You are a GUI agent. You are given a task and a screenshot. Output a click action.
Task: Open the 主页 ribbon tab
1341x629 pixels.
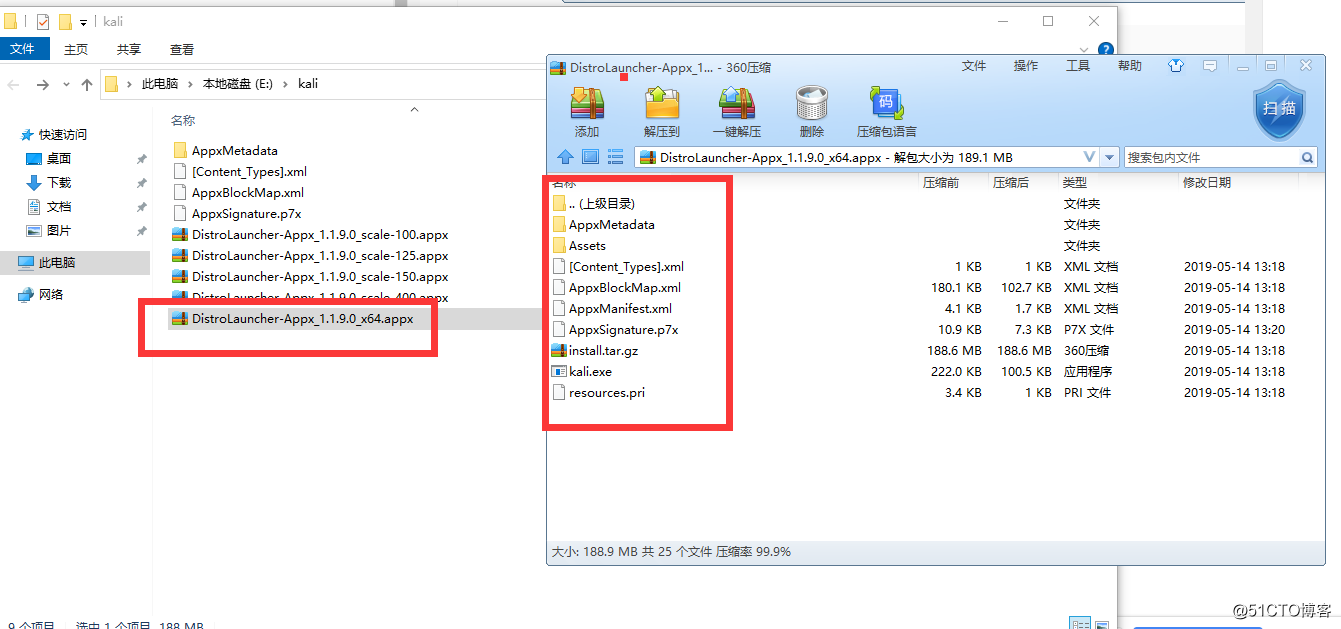76,49
